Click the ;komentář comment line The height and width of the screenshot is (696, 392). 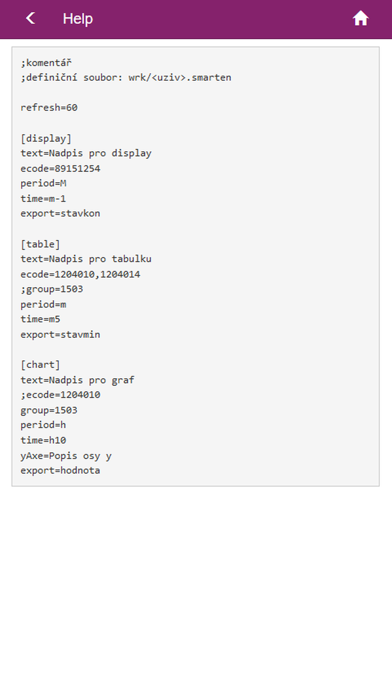(46, 63)
